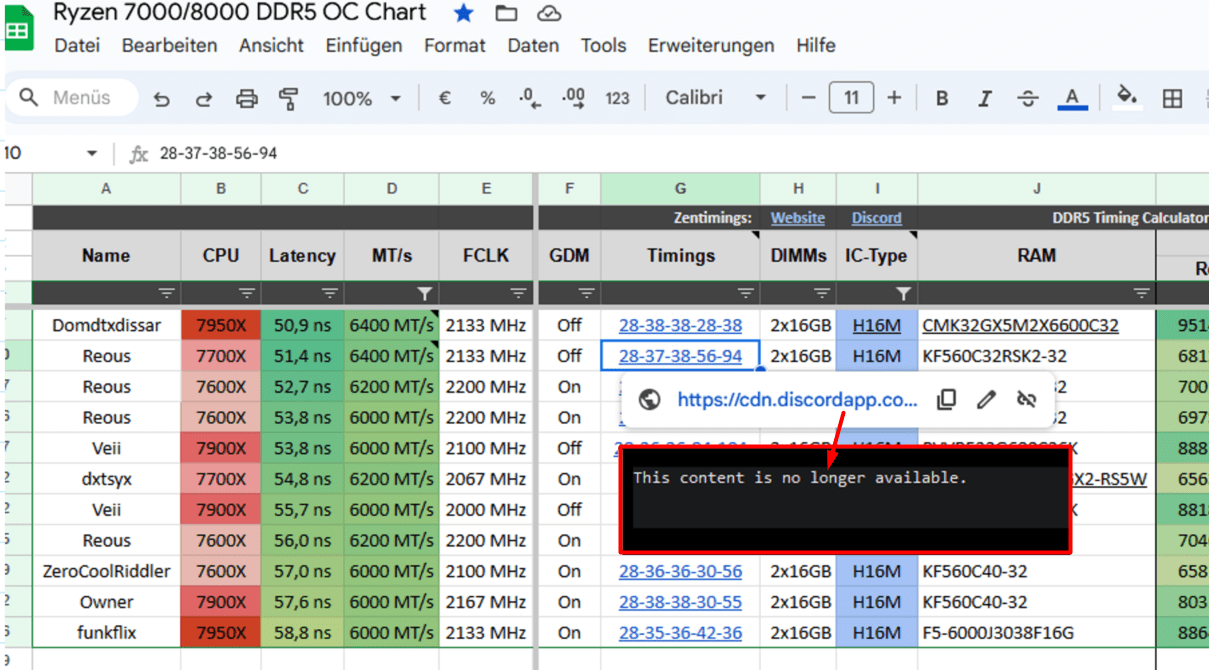The height and width of the screenshot is (670, 1209).
Task: Copy the link in the popup
Action: (946, 400)
